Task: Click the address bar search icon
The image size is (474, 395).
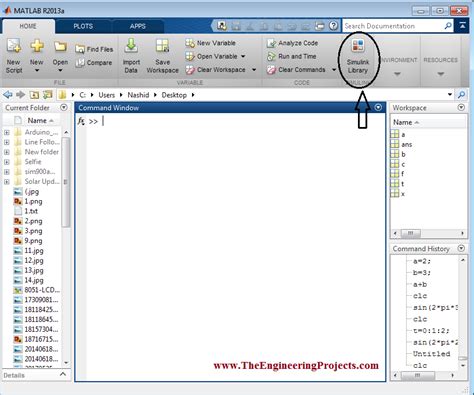Action: click(x=461, y=95)
